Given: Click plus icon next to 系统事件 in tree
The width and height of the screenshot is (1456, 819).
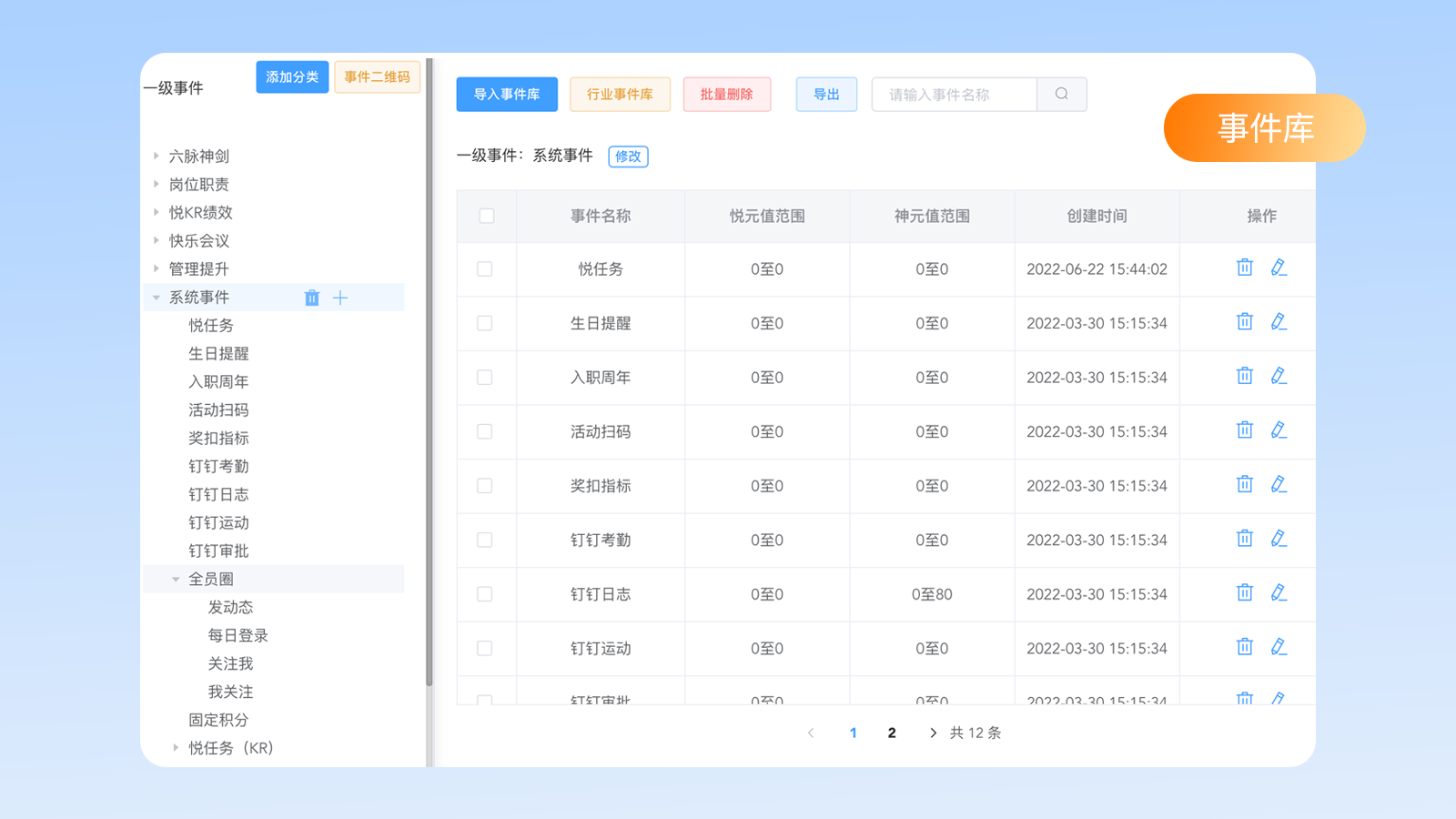Looking at the screenshot, I should tap(340, 298).
